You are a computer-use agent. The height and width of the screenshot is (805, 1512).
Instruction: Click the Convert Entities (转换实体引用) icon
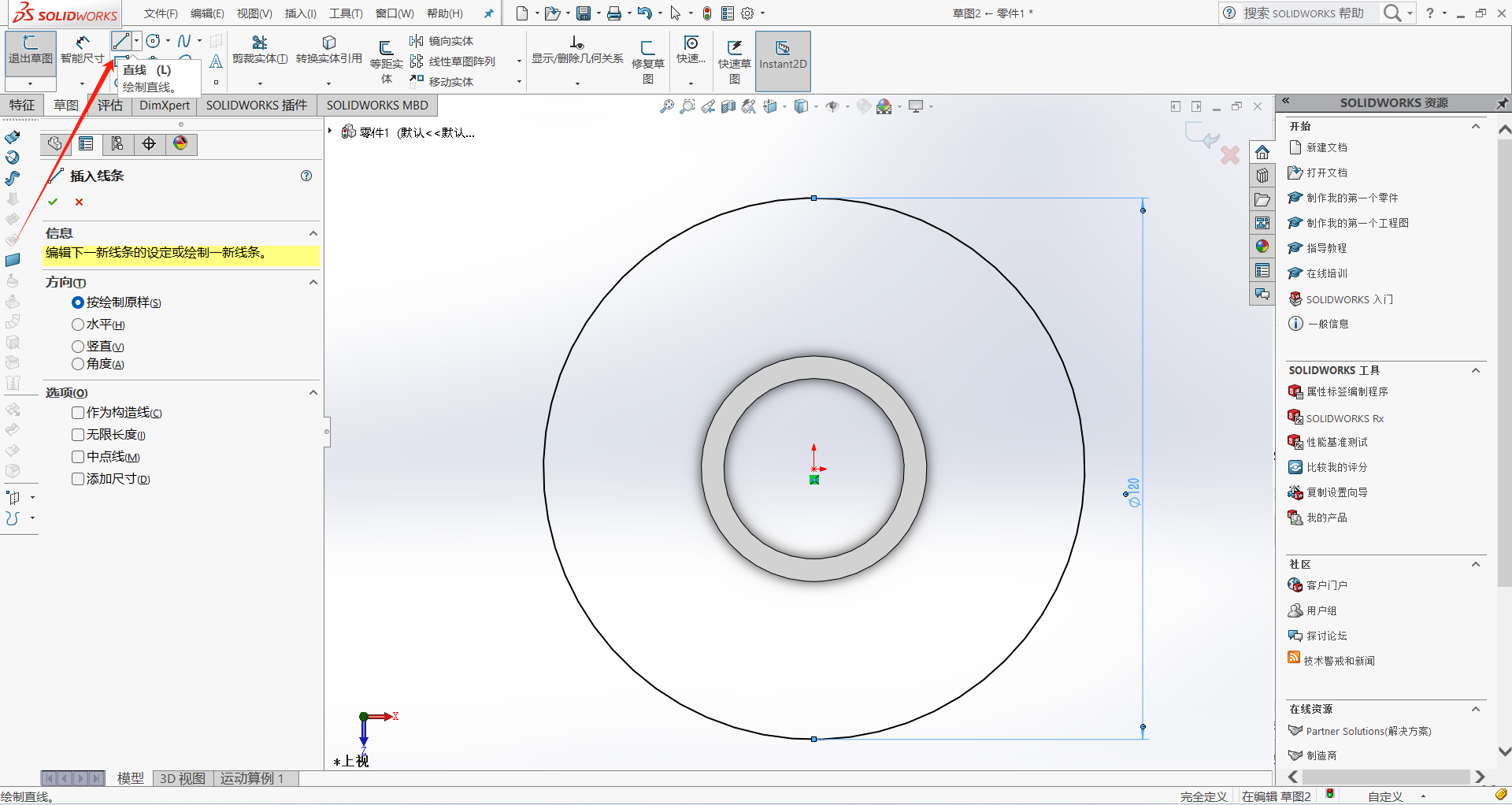pyautogui.click(x=328, y=49)
